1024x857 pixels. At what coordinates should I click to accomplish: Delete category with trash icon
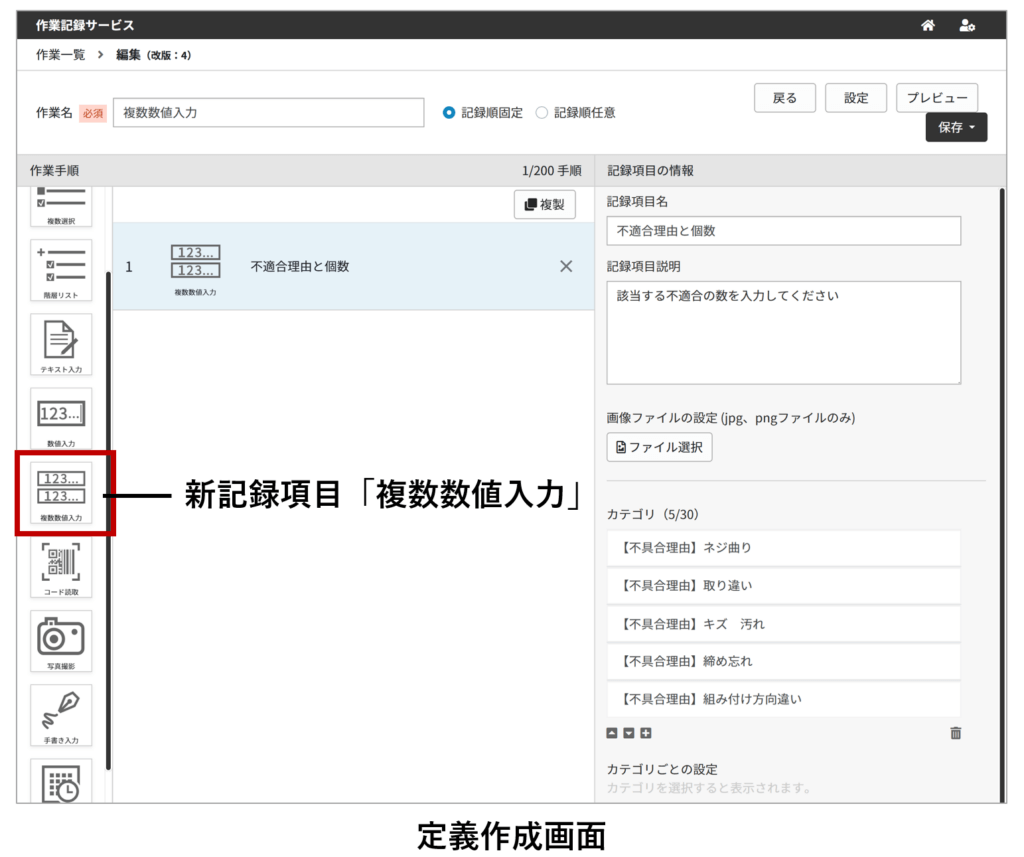(x=955, y=733)
